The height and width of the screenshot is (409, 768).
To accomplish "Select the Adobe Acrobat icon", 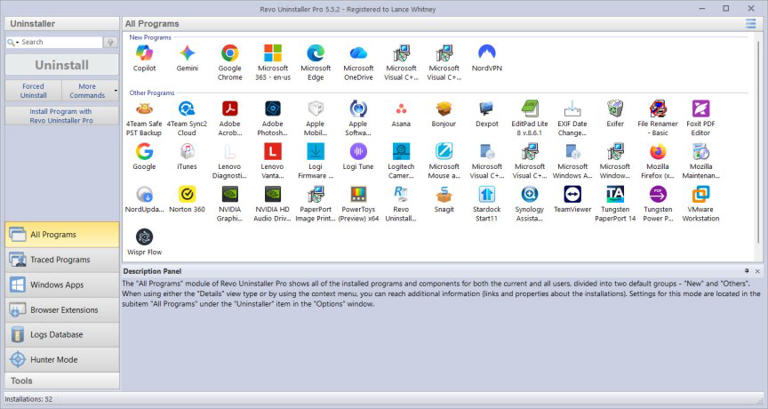I will (230, 109).
